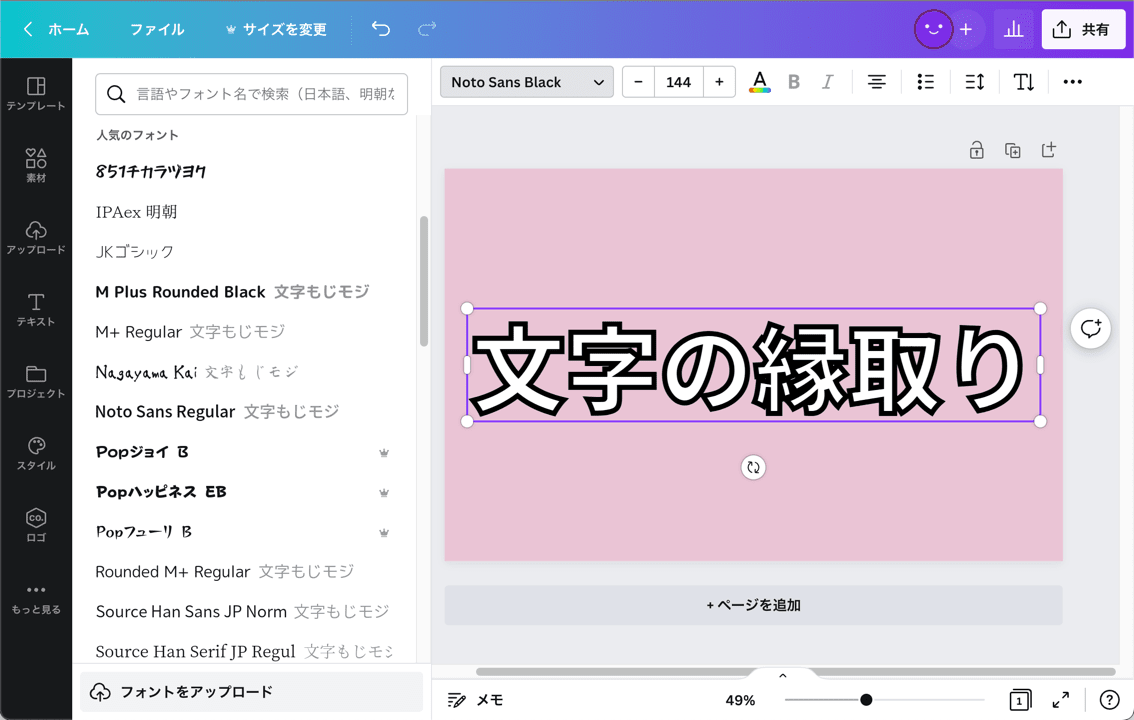The height and width of the screenshot is (720, 1134).
Task: Toggle the bulleted list formatting
Action: (925, 81)
